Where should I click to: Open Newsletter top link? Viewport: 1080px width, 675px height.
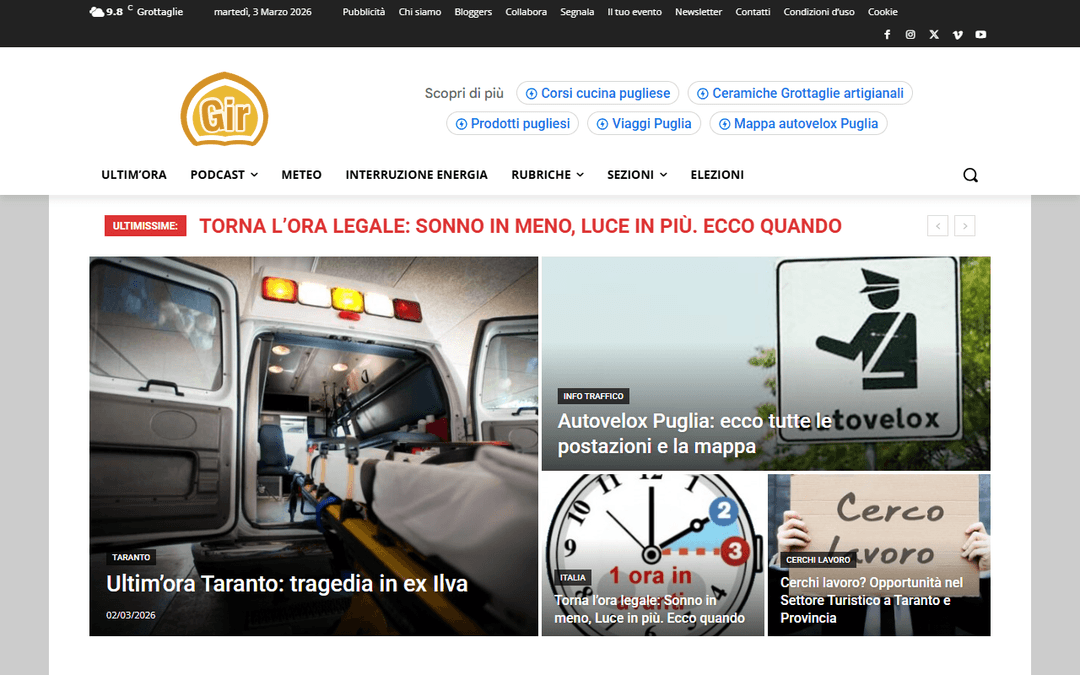(698, 12)
